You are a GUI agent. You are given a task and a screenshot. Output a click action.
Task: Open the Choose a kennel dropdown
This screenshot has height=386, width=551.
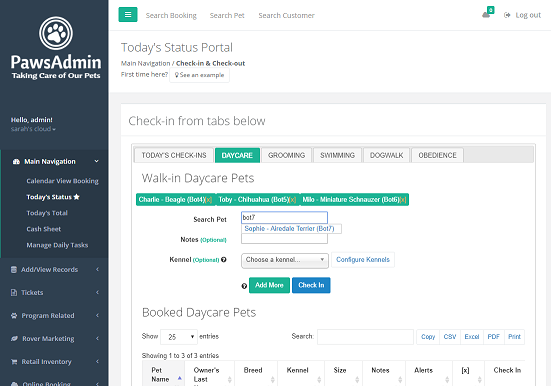coord(285,260)
